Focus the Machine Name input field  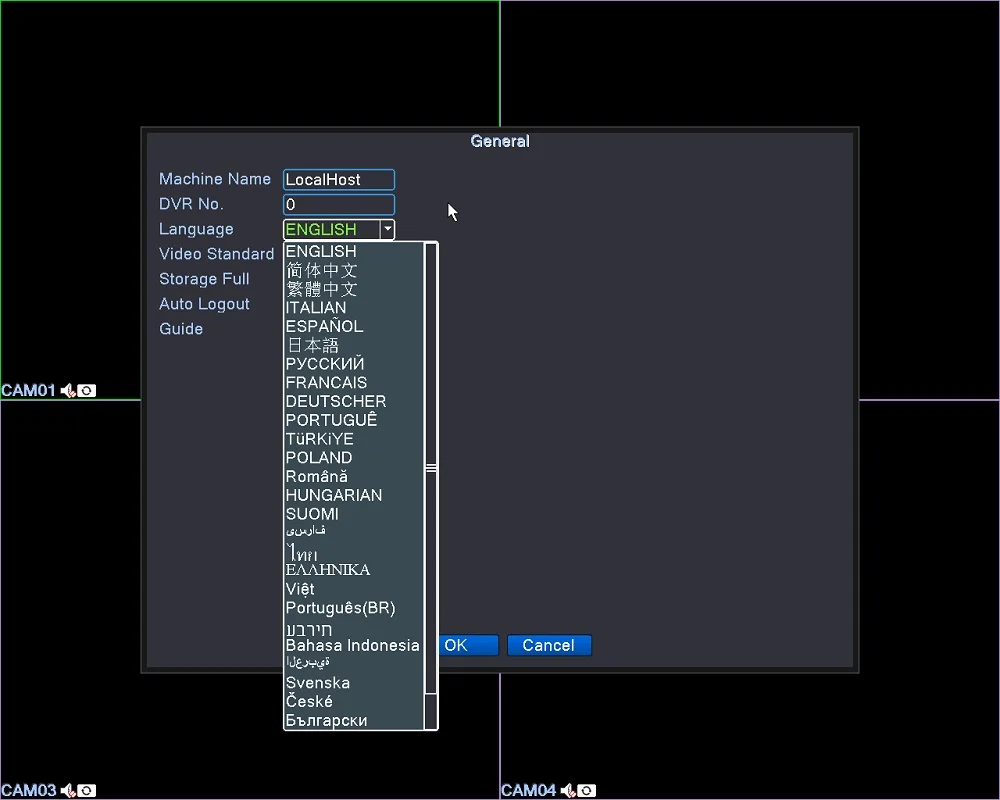339,180
